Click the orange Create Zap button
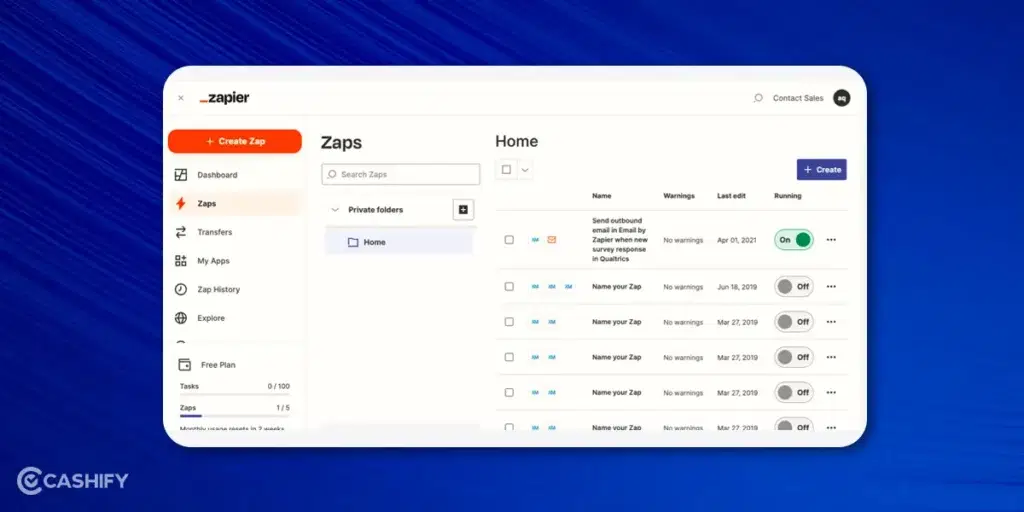 pyautogui.click(x=234, y=141)
